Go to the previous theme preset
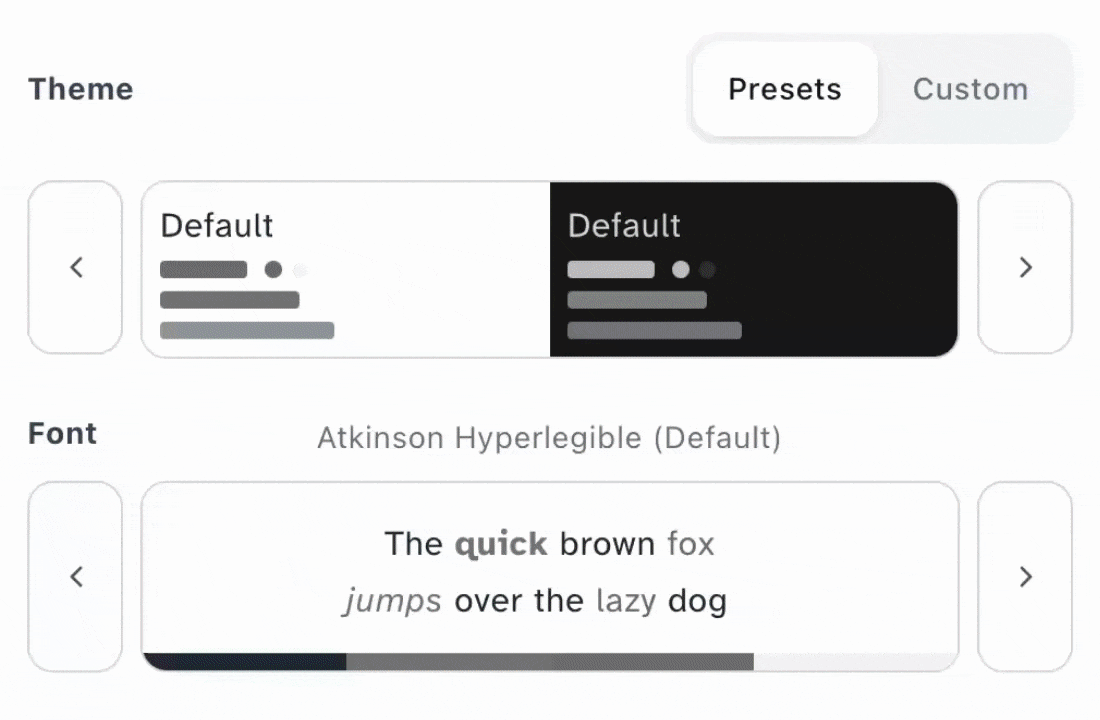1100x720 pixels. 75,268
